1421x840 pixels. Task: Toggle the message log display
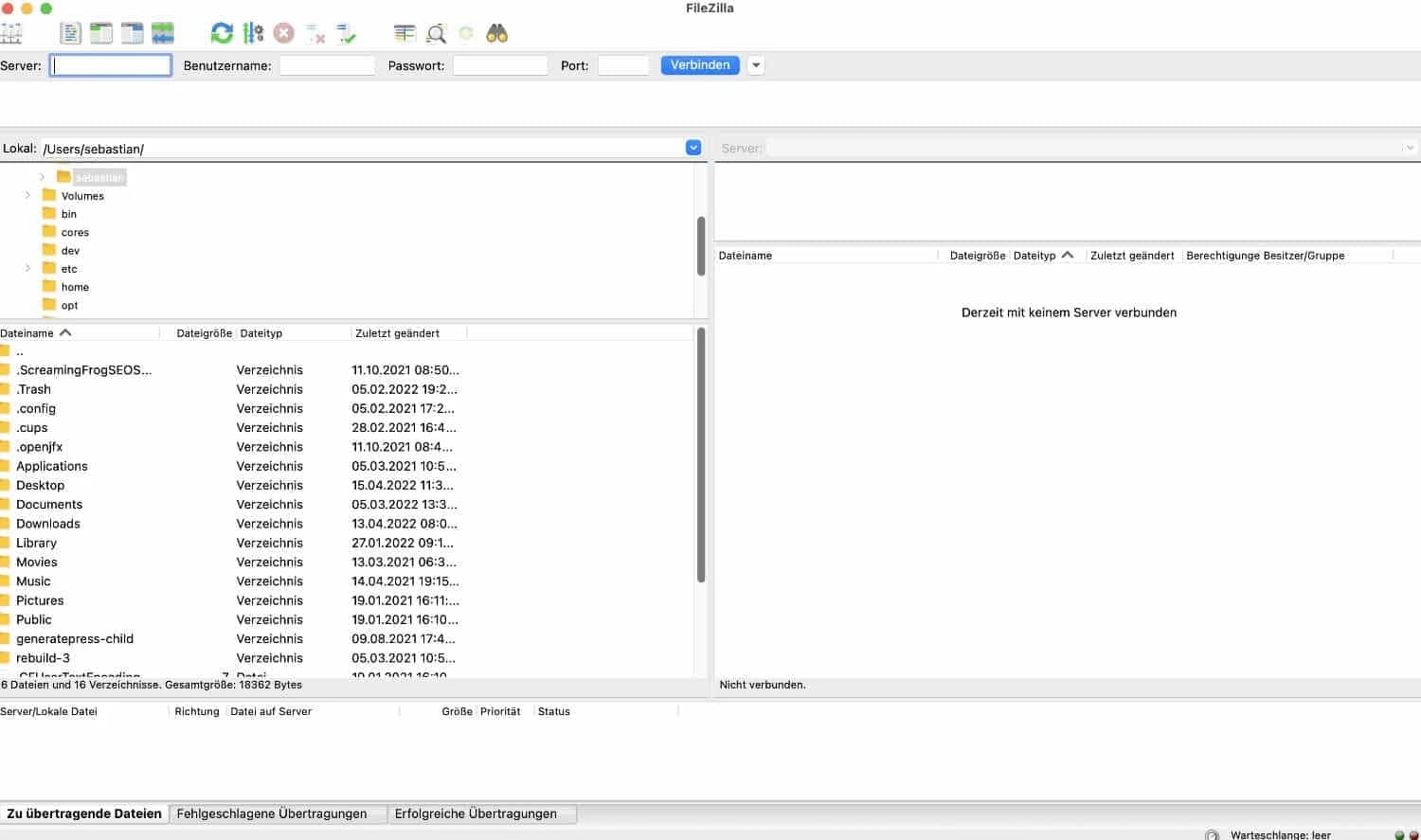pos(69,32)
